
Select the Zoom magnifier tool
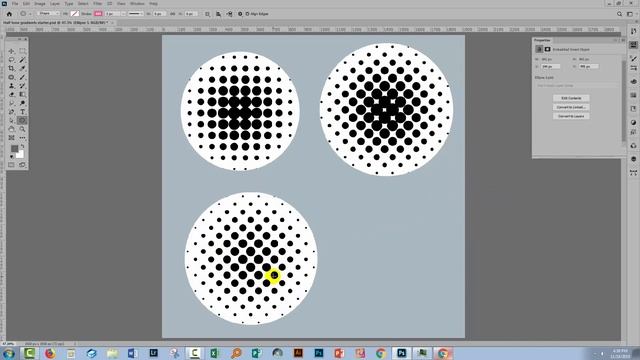coord(22,129)
